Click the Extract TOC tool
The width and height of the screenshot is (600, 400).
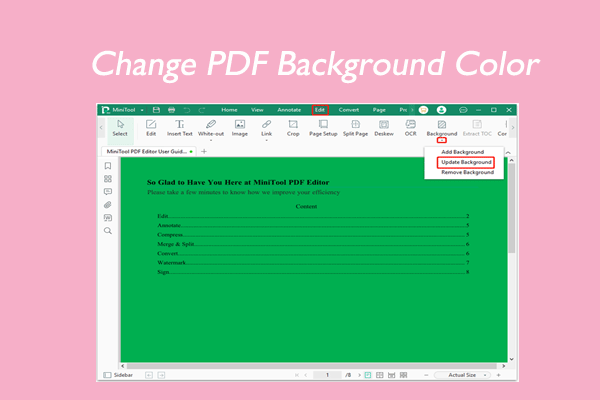477,128
